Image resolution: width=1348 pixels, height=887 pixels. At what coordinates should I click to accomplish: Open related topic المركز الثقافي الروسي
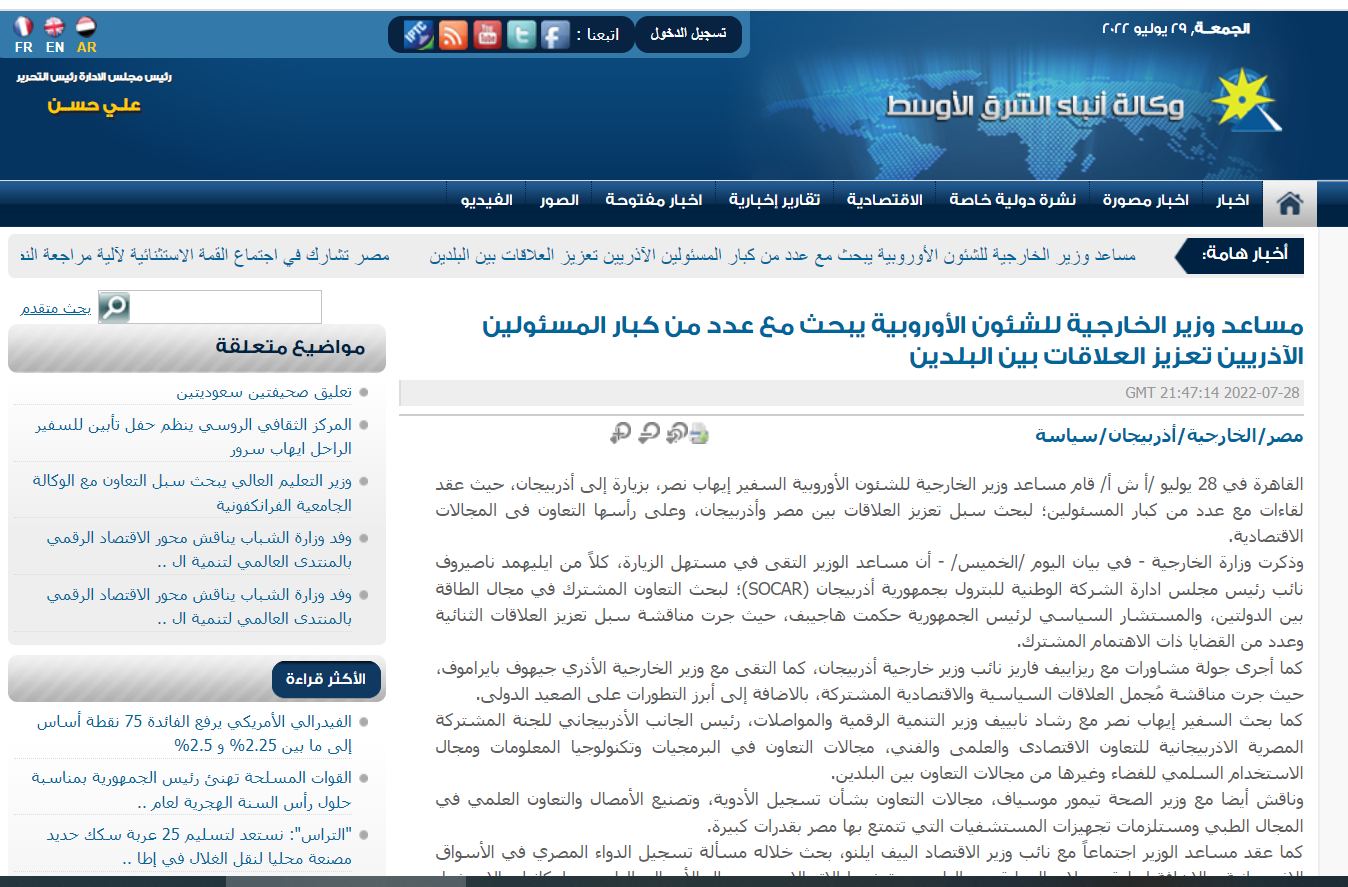194,437
